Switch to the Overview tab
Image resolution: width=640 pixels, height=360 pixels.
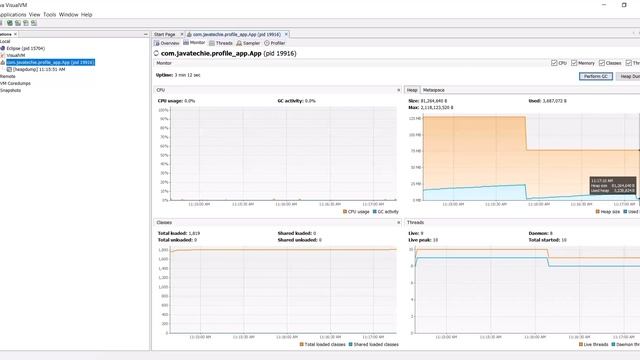click(167, 43)
